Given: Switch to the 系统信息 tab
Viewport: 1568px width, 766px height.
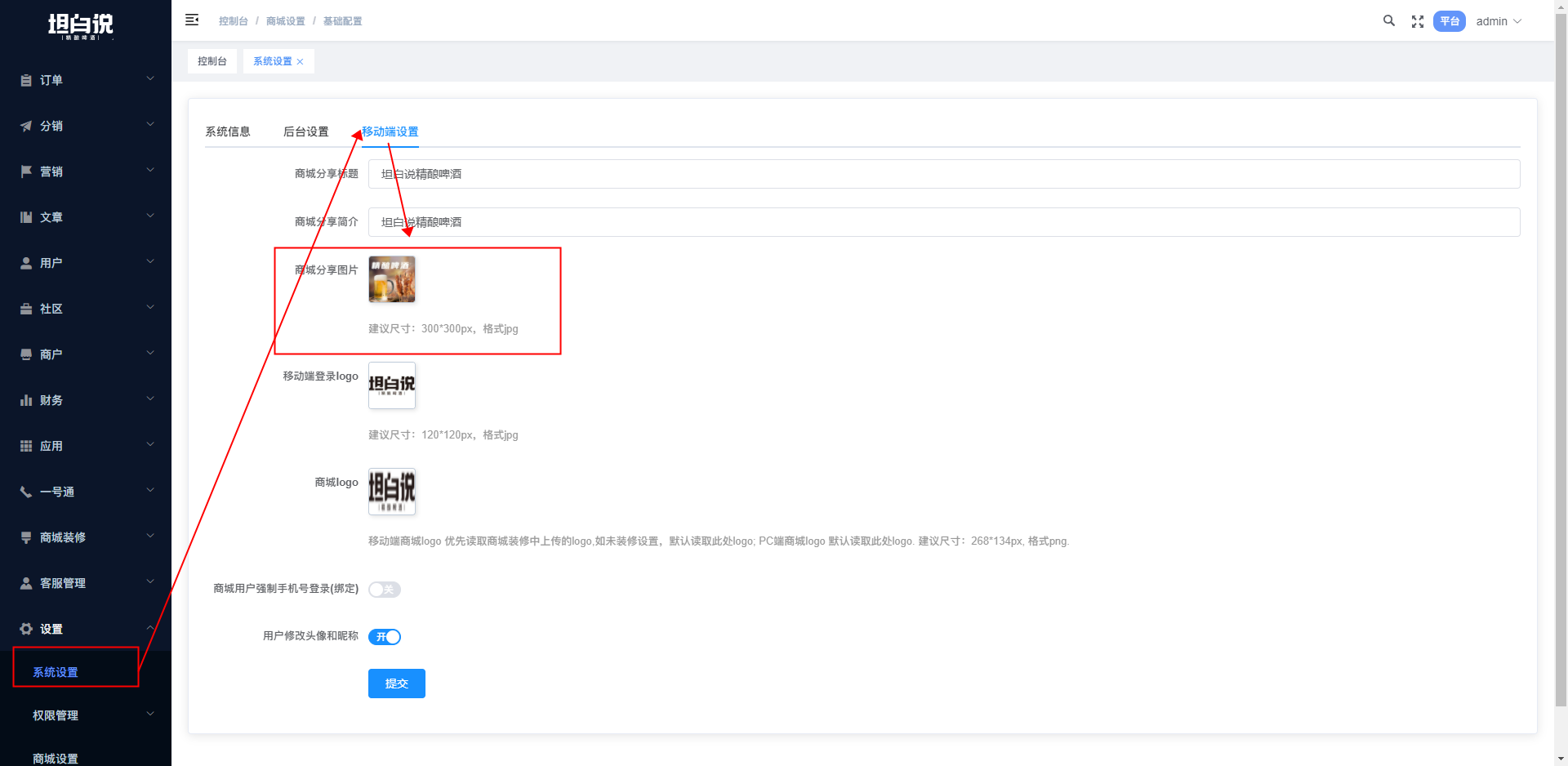Looking at the screenshot, I should pos(228,131).
